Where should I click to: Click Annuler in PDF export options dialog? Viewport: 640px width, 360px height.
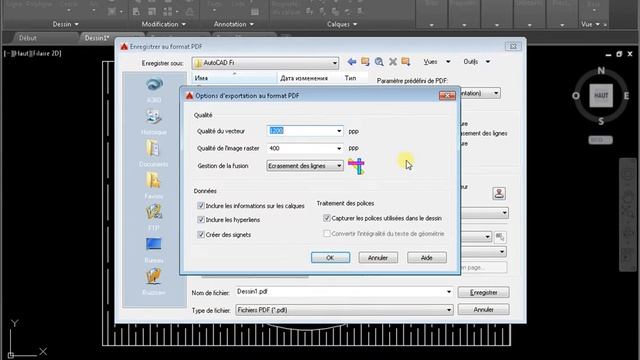pyautogui.click(x=378, y=258)
